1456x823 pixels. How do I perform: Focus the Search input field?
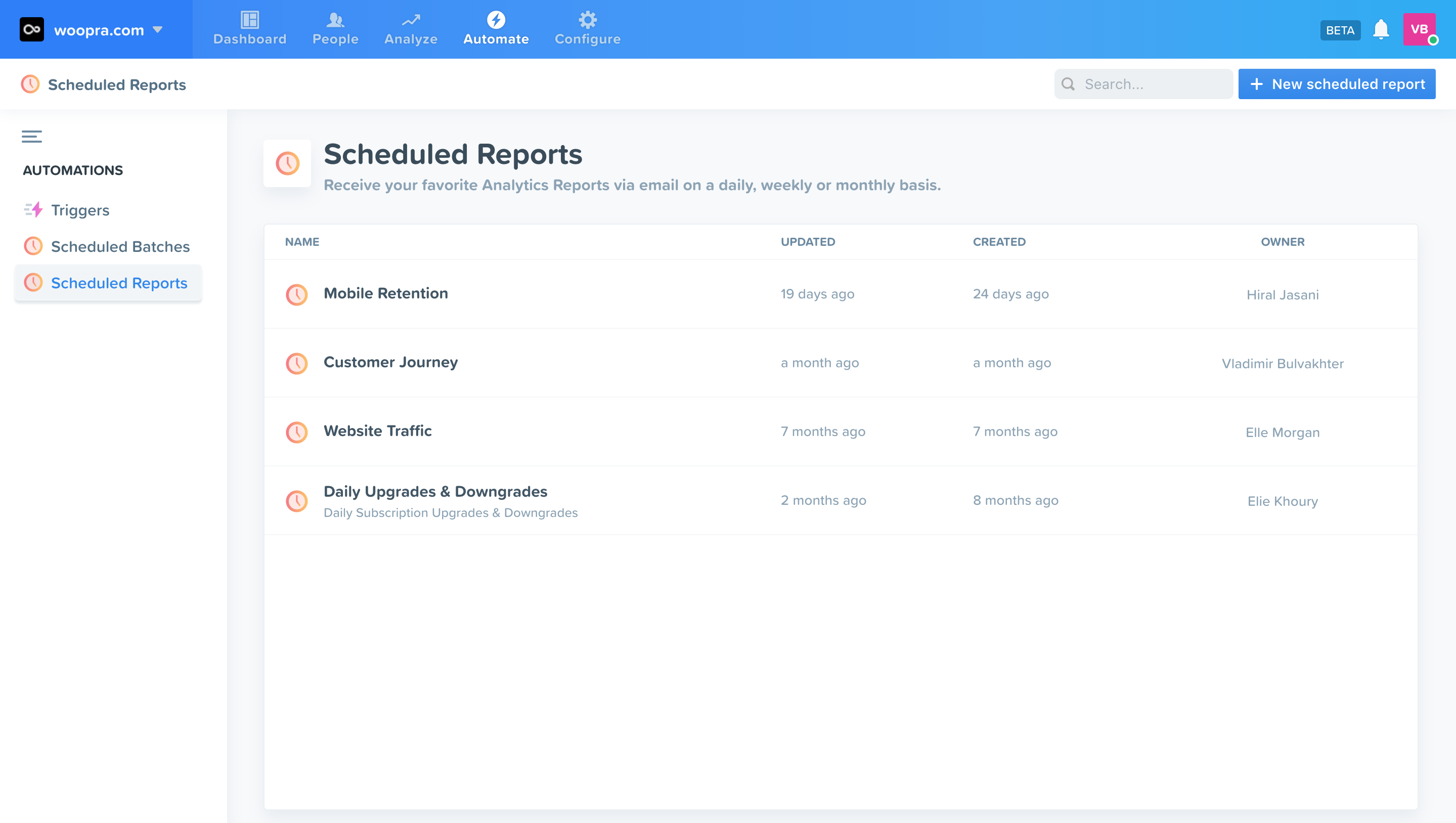(x=1153, y=84)
